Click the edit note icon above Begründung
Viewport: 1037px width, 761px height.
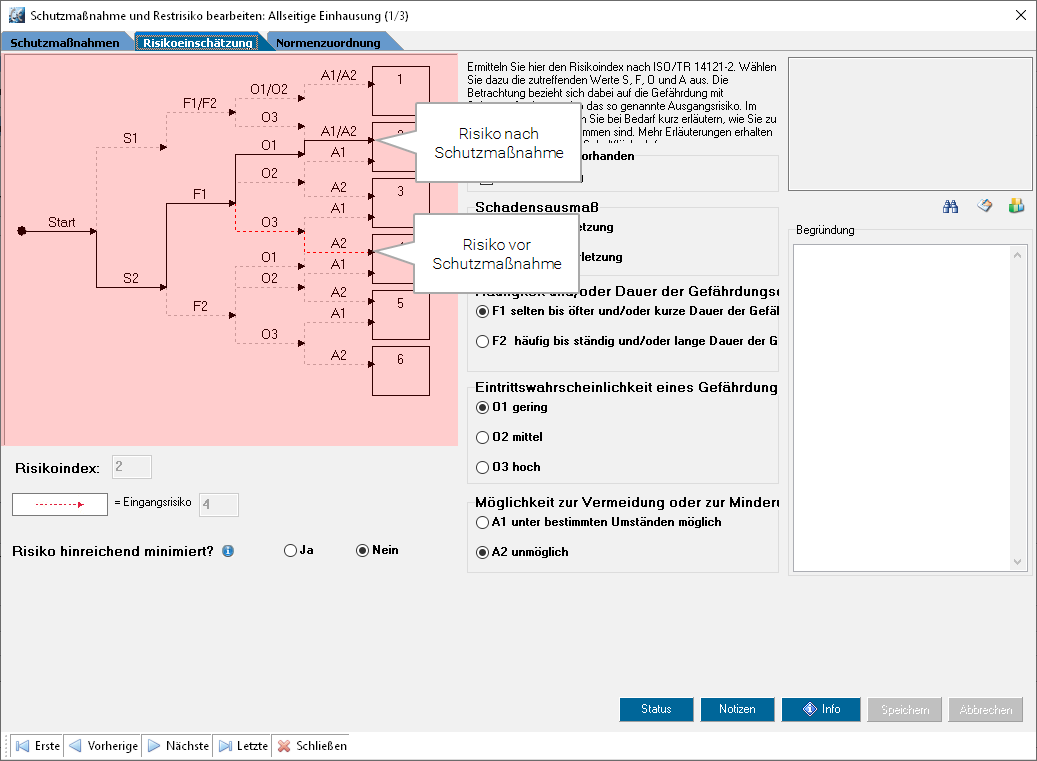pos(984,206)
